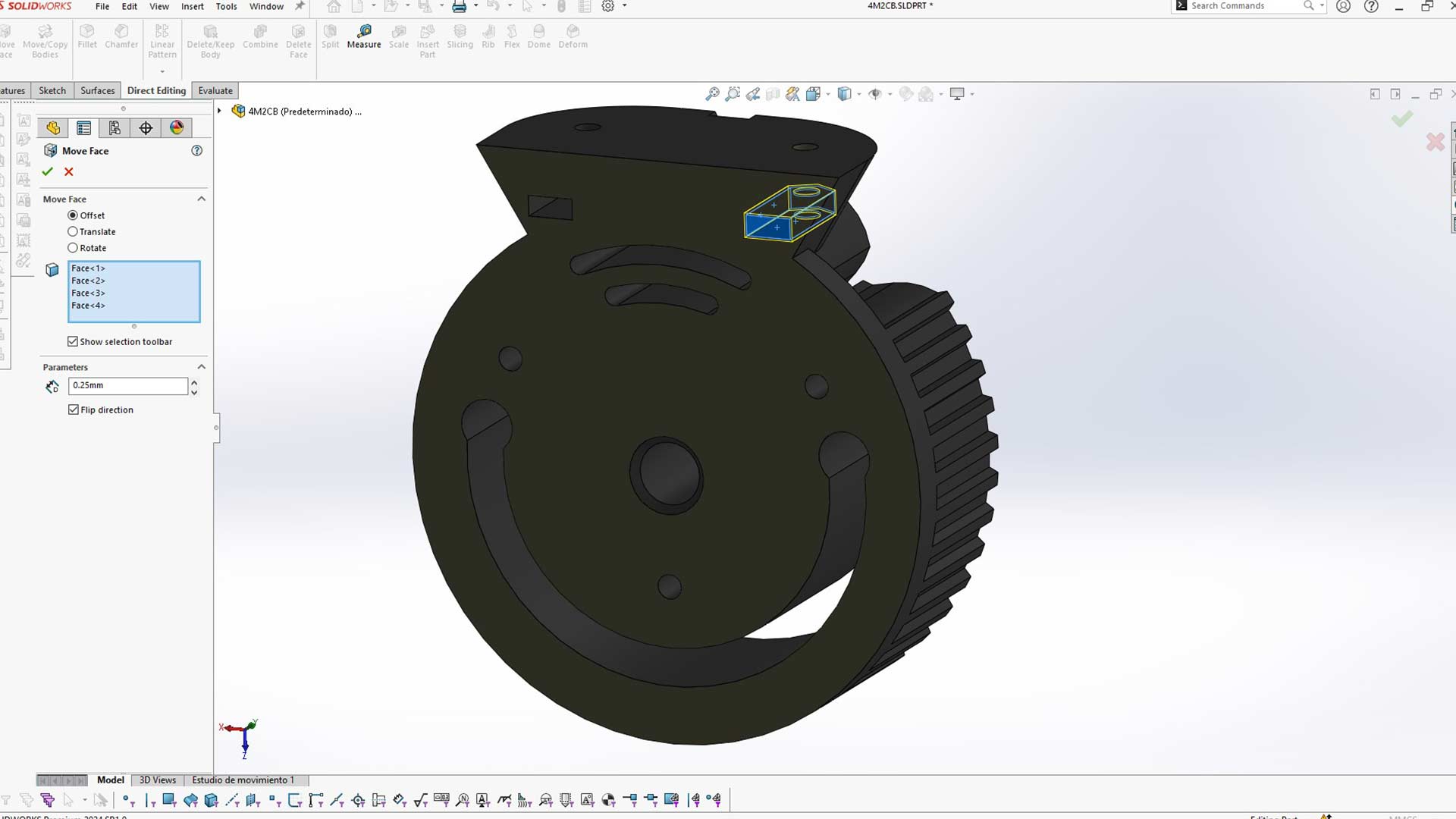Viewport: 1456px width, 819px height.
Task: Click the Measure tool
Action: click(364, 36)
